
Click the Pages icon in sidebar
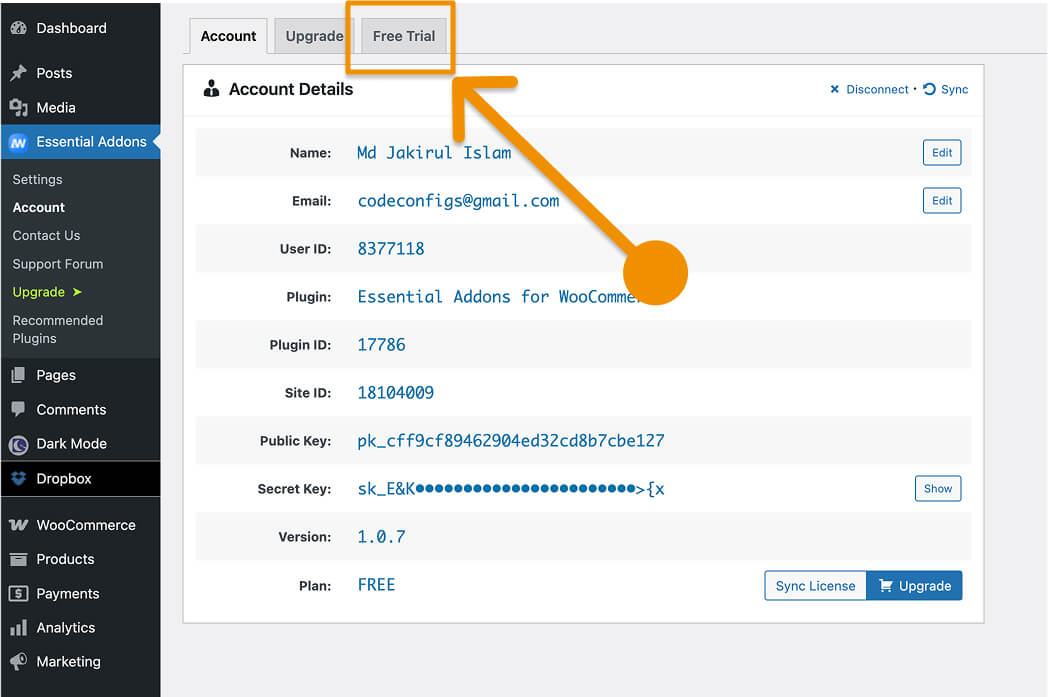coord(19,376)
